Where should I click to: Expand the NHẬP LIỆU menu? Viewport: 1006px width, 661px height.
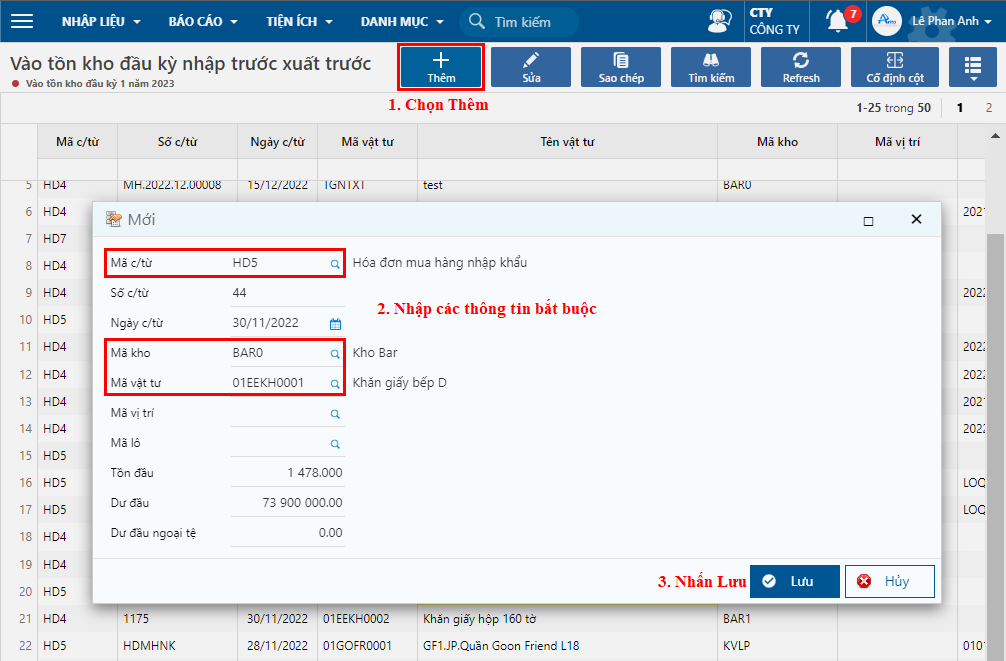click(101, 21)
